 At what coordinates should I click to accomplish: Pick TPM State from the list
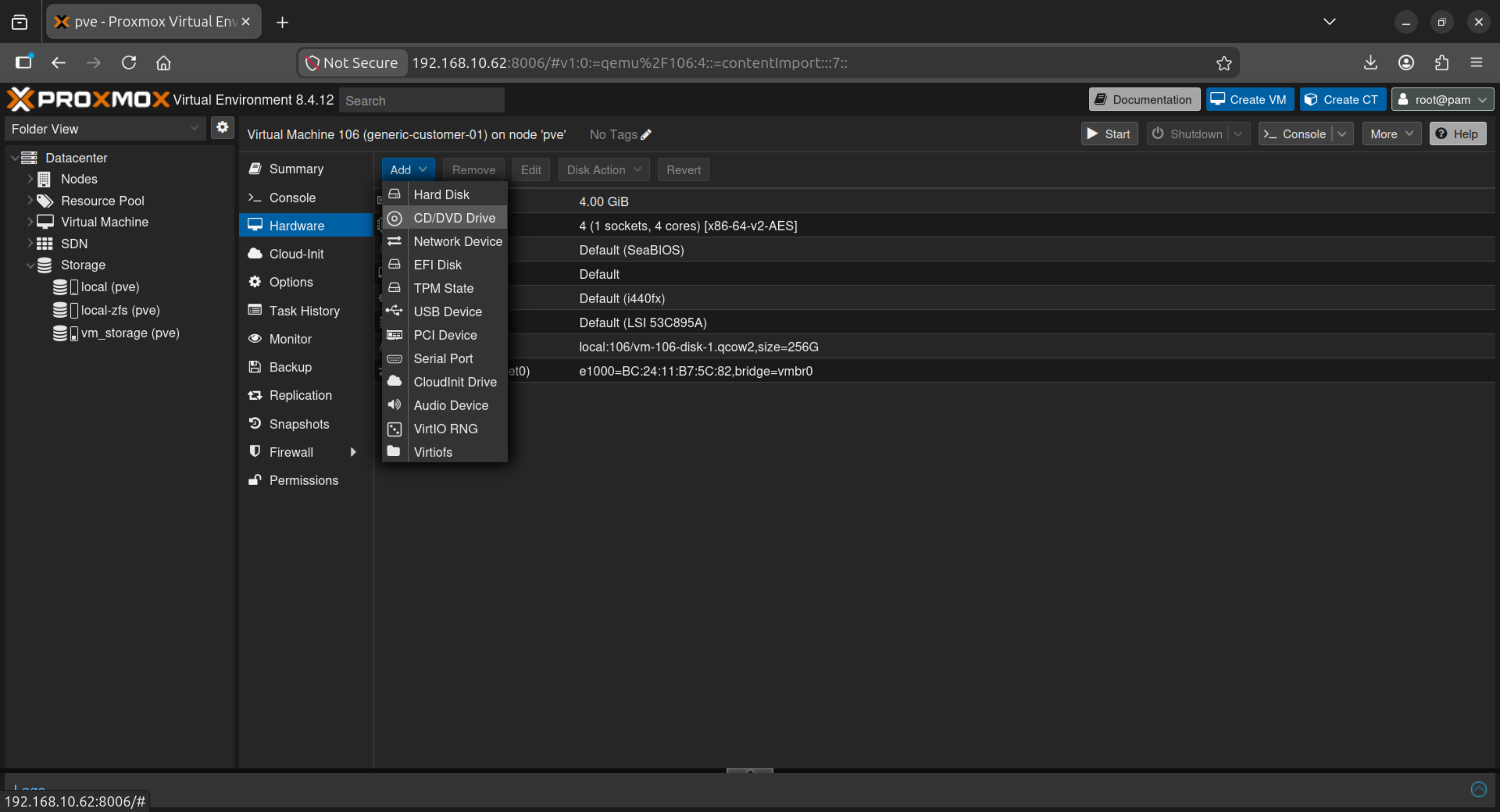tap(444, 288)
